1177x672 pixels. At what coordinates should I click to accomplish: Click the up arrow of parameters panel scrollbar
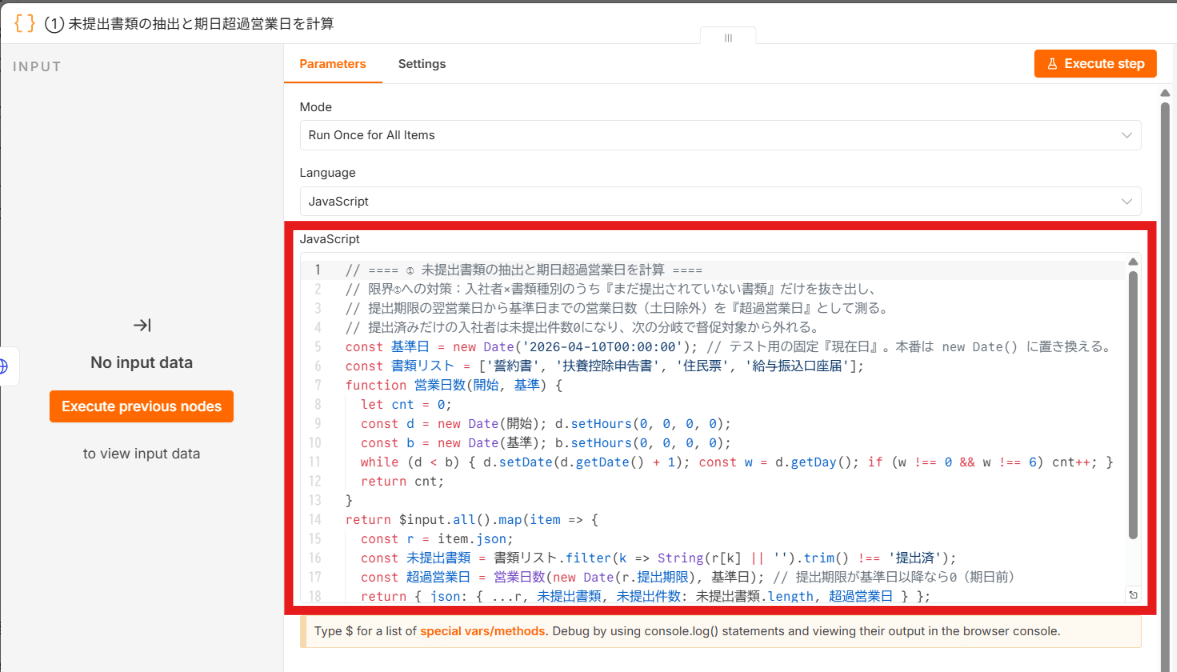[1165, 93]
